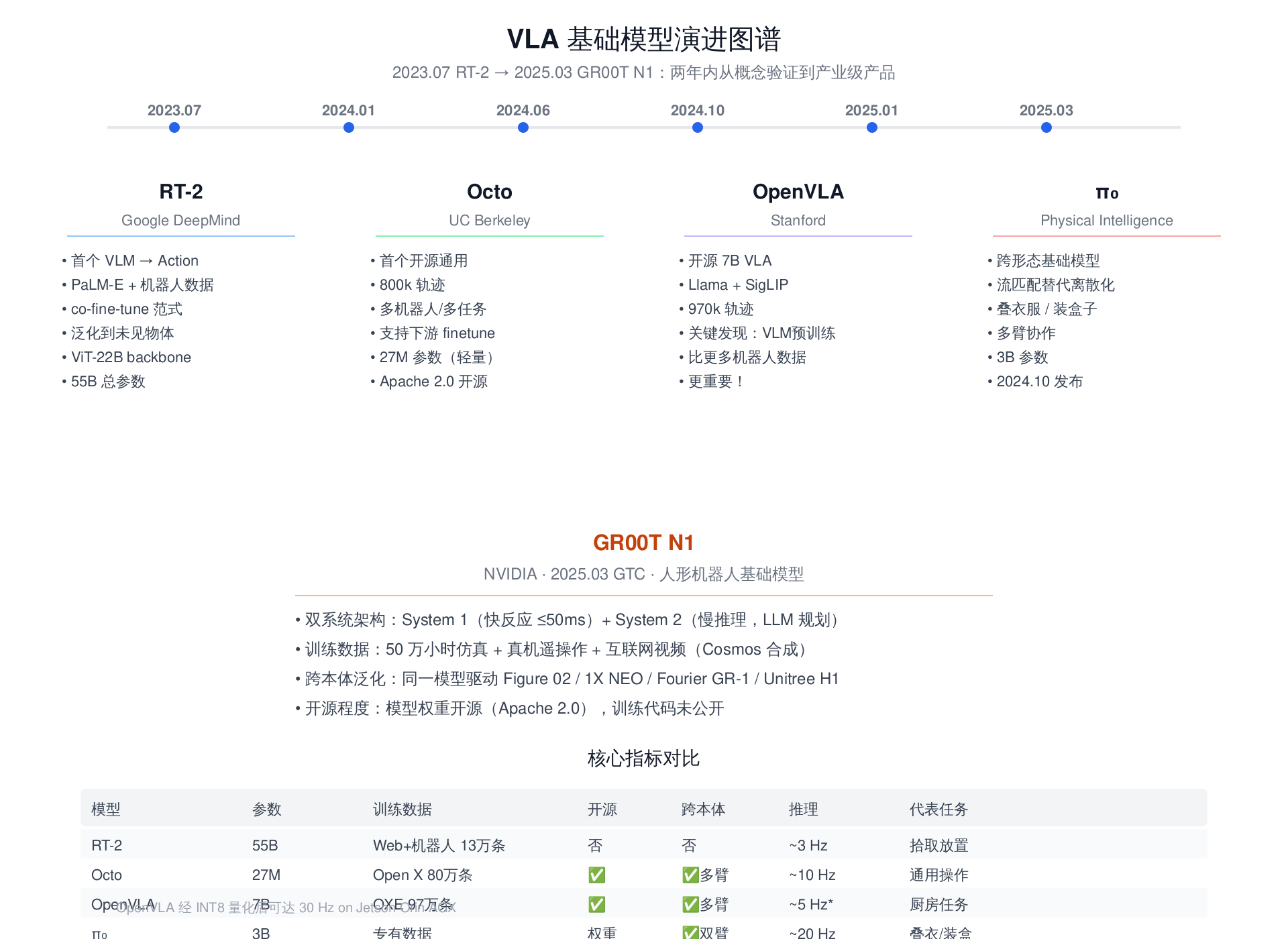The width and height of the screenshot is (1288, 939).
Task: Click the '拾取放置' table cell
Action: pyautogui.click(x=939, y=845)
